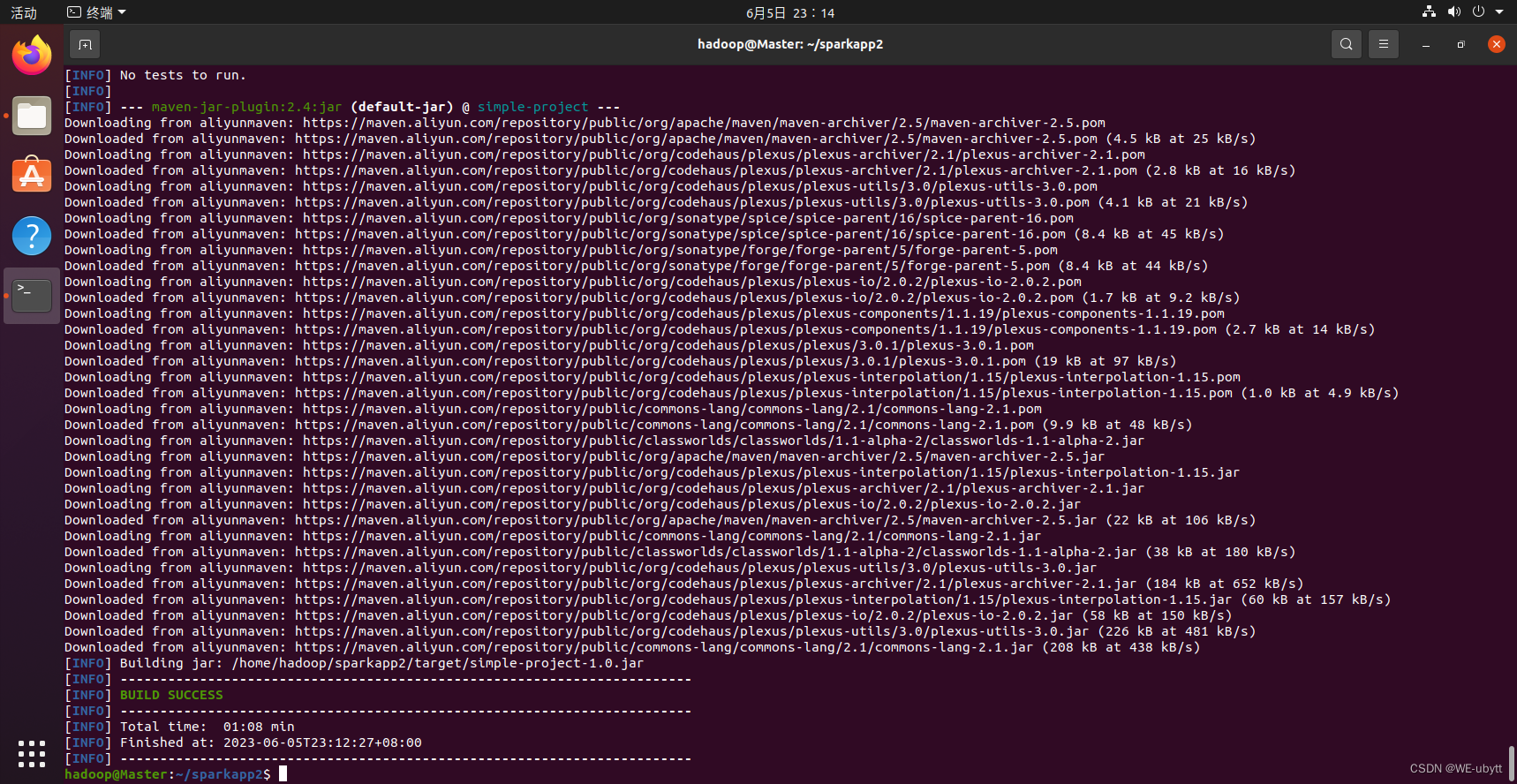This screenshot has width=1517, height=784.
Task: Click the '(4.1 kB at 21 kB/s)' text
Action: tap(1173, 202)
